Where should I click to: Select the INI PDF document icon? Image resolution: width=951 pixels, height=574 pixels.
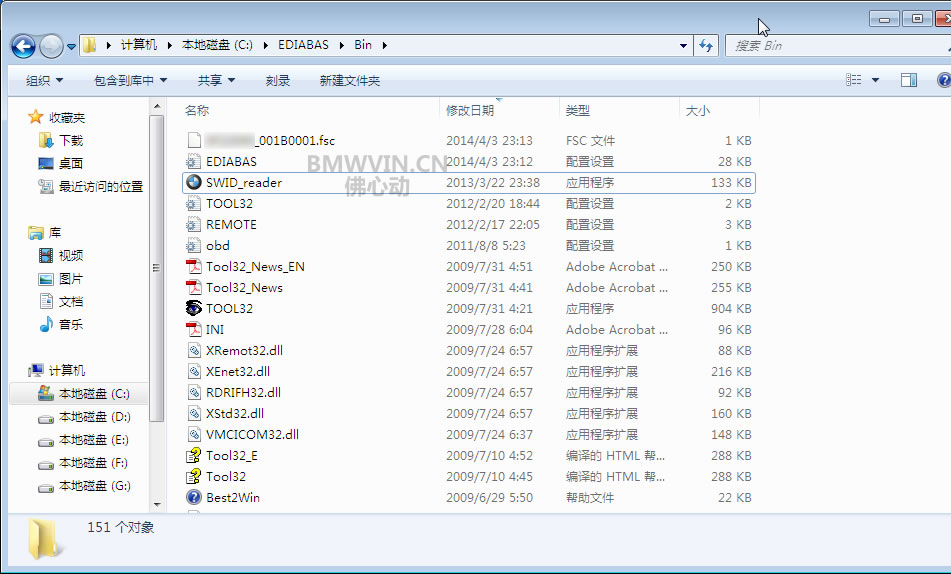click(193, 329)
